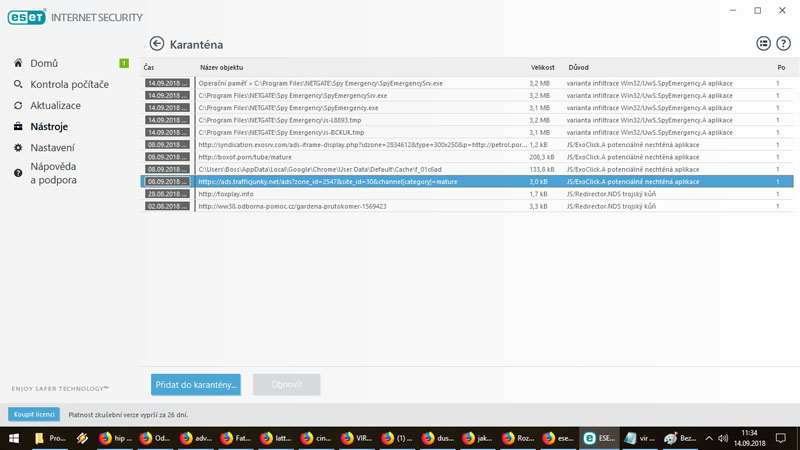This screenshot has width=800, height=450.
Task: Click the 208,3 kB size value
Action: click(x=541, y=157)
